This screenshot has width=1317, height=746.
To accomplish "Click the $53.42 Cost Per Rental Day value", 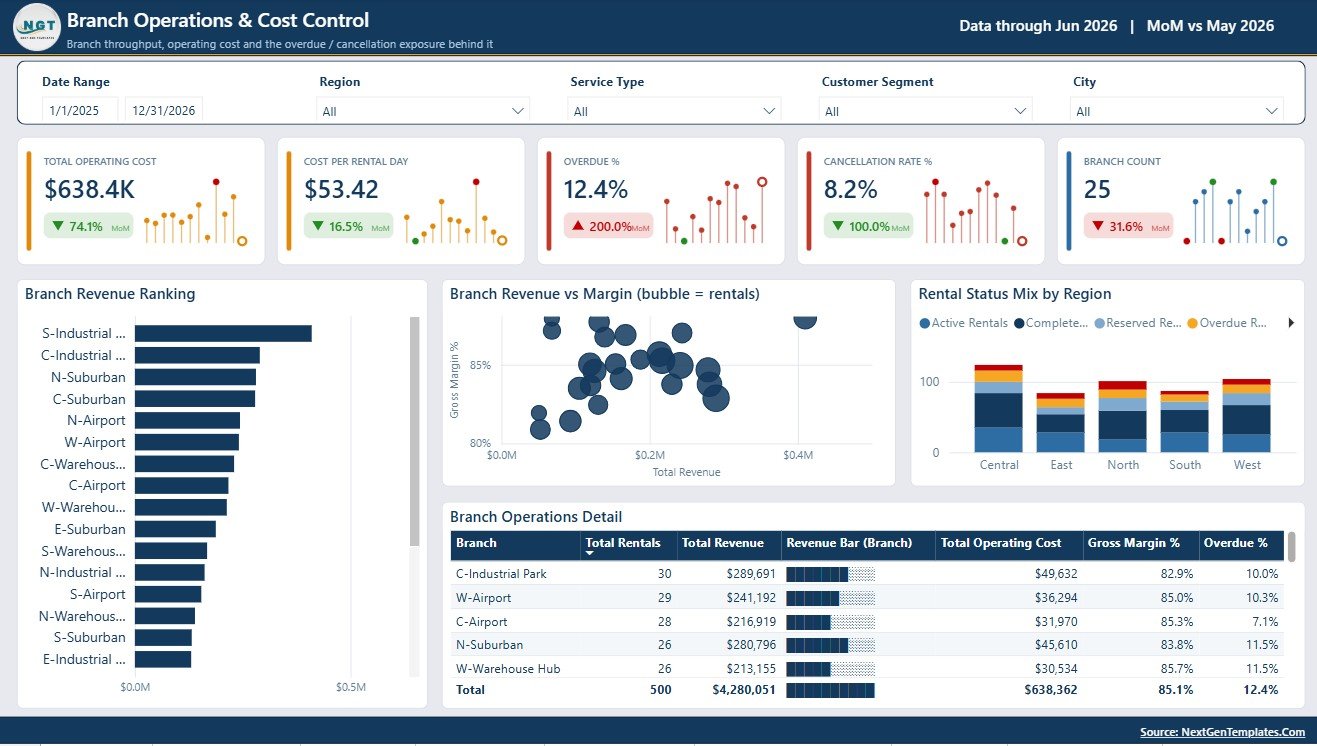I will (x=342, y=190).
